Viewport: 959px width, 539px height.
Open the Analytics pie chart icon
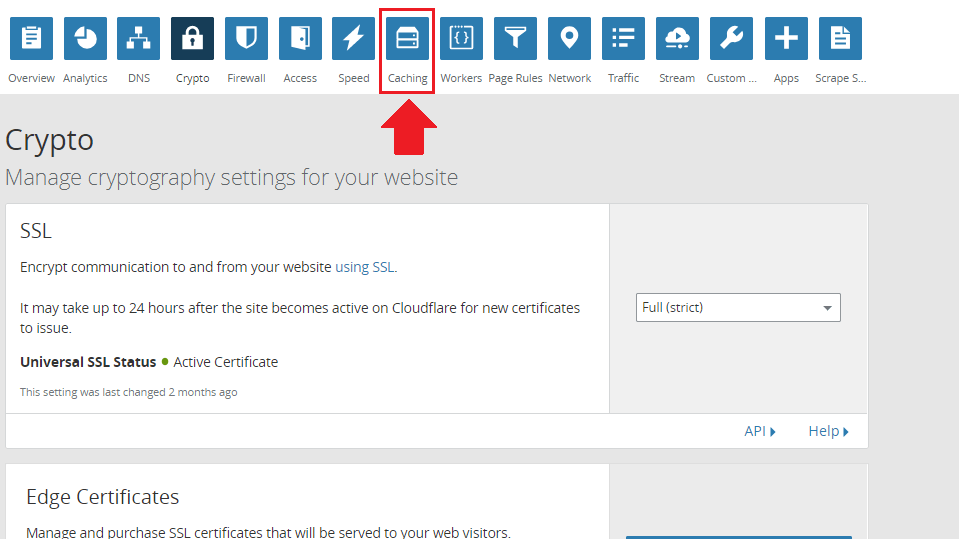(x=85, y=39)
